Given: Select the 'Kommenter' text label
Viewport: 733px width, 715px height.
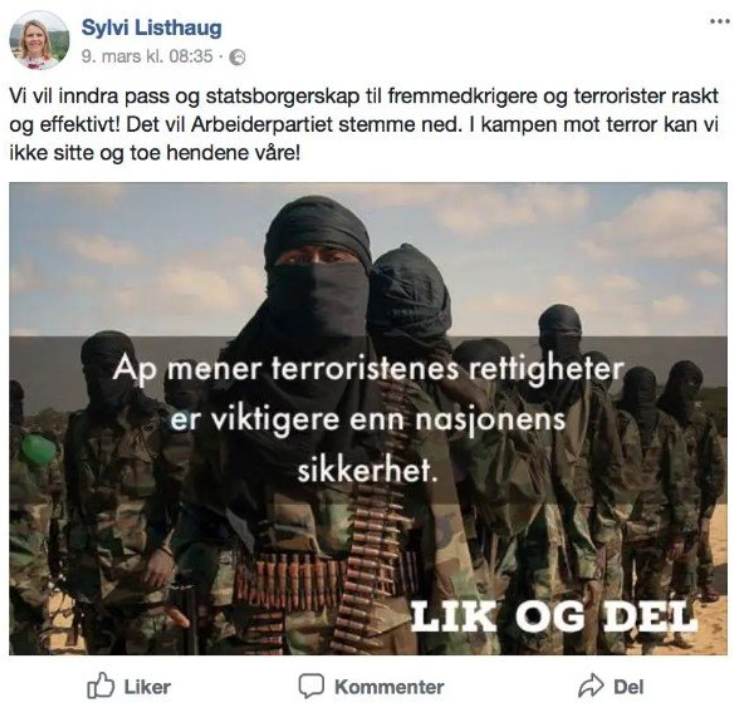Looking at the screenshot, I should [389, 687].
